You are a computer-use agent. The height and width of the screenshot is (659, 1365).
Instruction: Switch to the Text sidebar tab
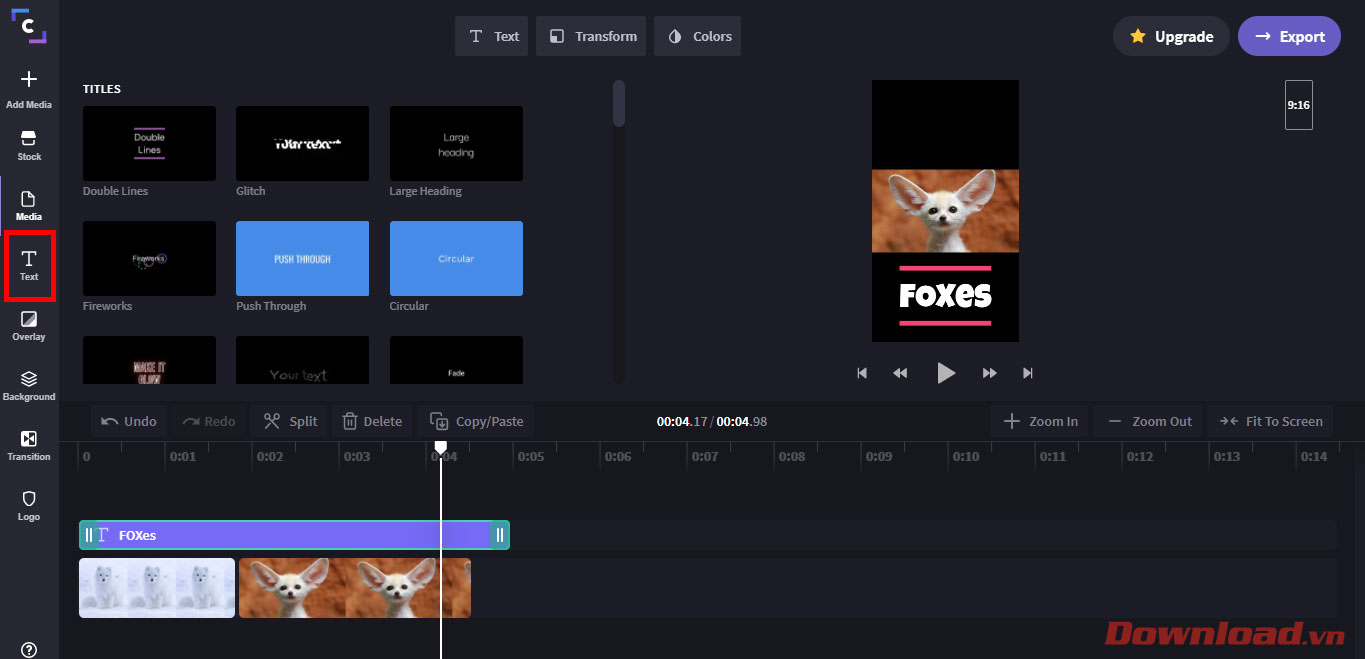(29, 265)
